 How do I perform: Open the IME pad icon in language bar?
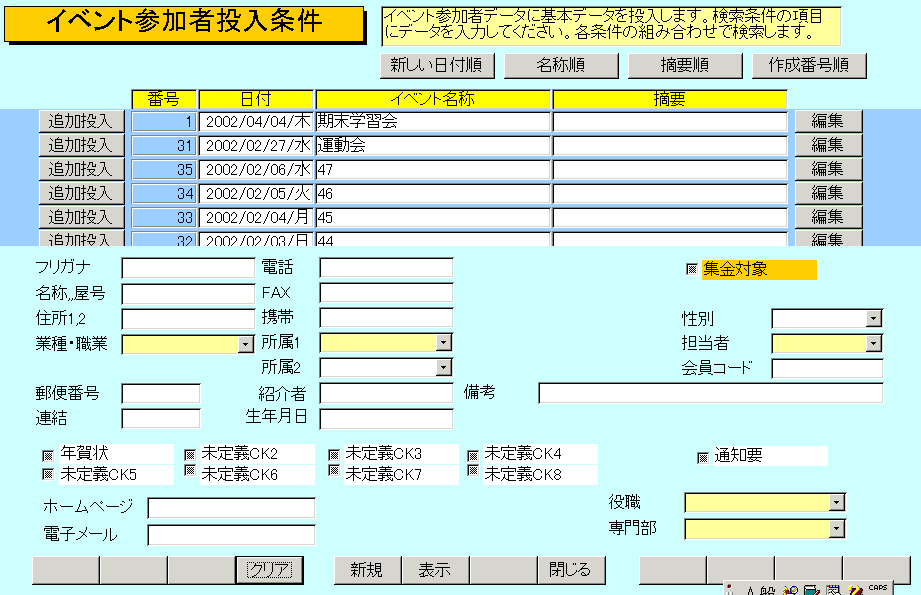790,591
